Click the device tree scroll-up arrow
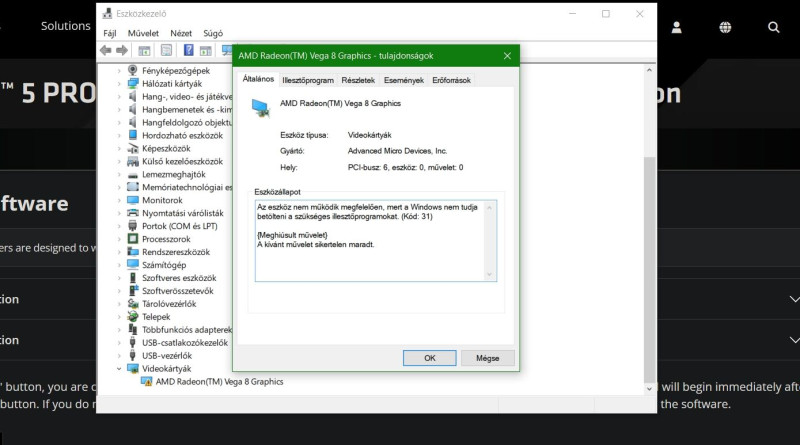Viewport: 800px width, 445px height. (649, 70)
